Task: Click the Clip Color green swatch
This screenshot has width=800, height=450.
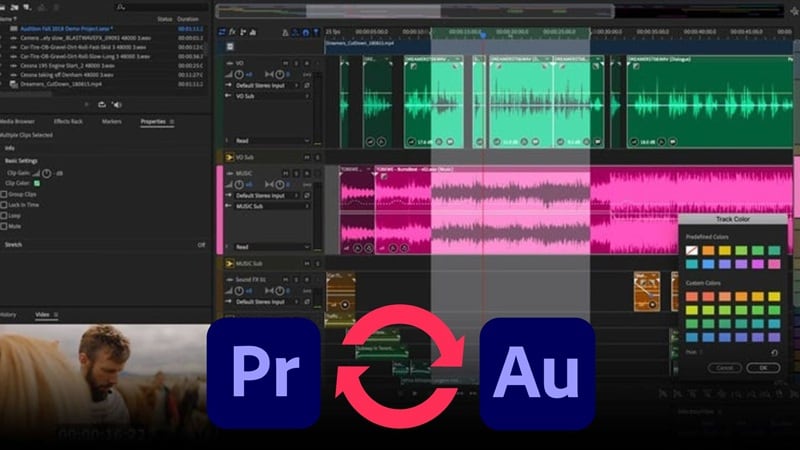Action: point(37,183)
